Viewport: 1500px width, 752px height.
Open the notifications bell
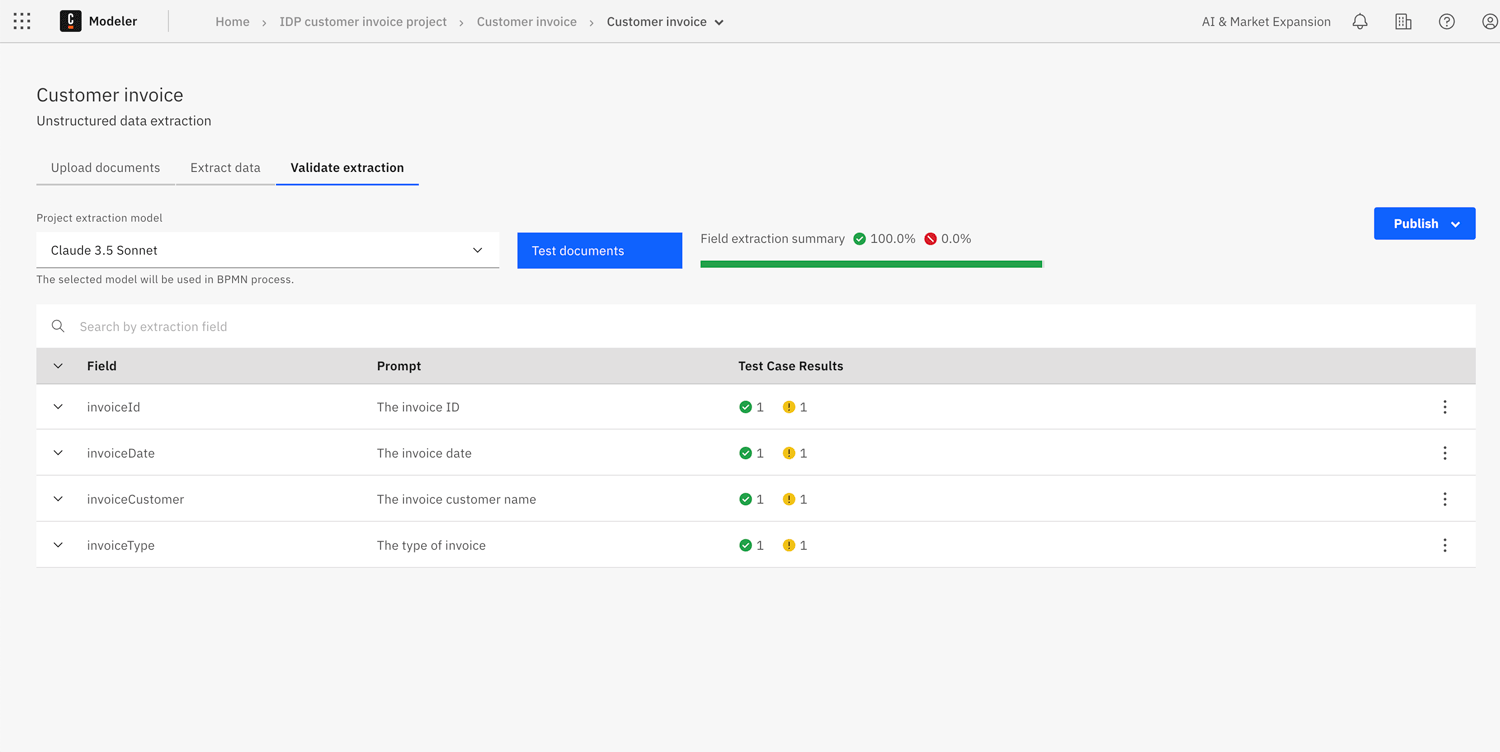tap(1359, 21)
